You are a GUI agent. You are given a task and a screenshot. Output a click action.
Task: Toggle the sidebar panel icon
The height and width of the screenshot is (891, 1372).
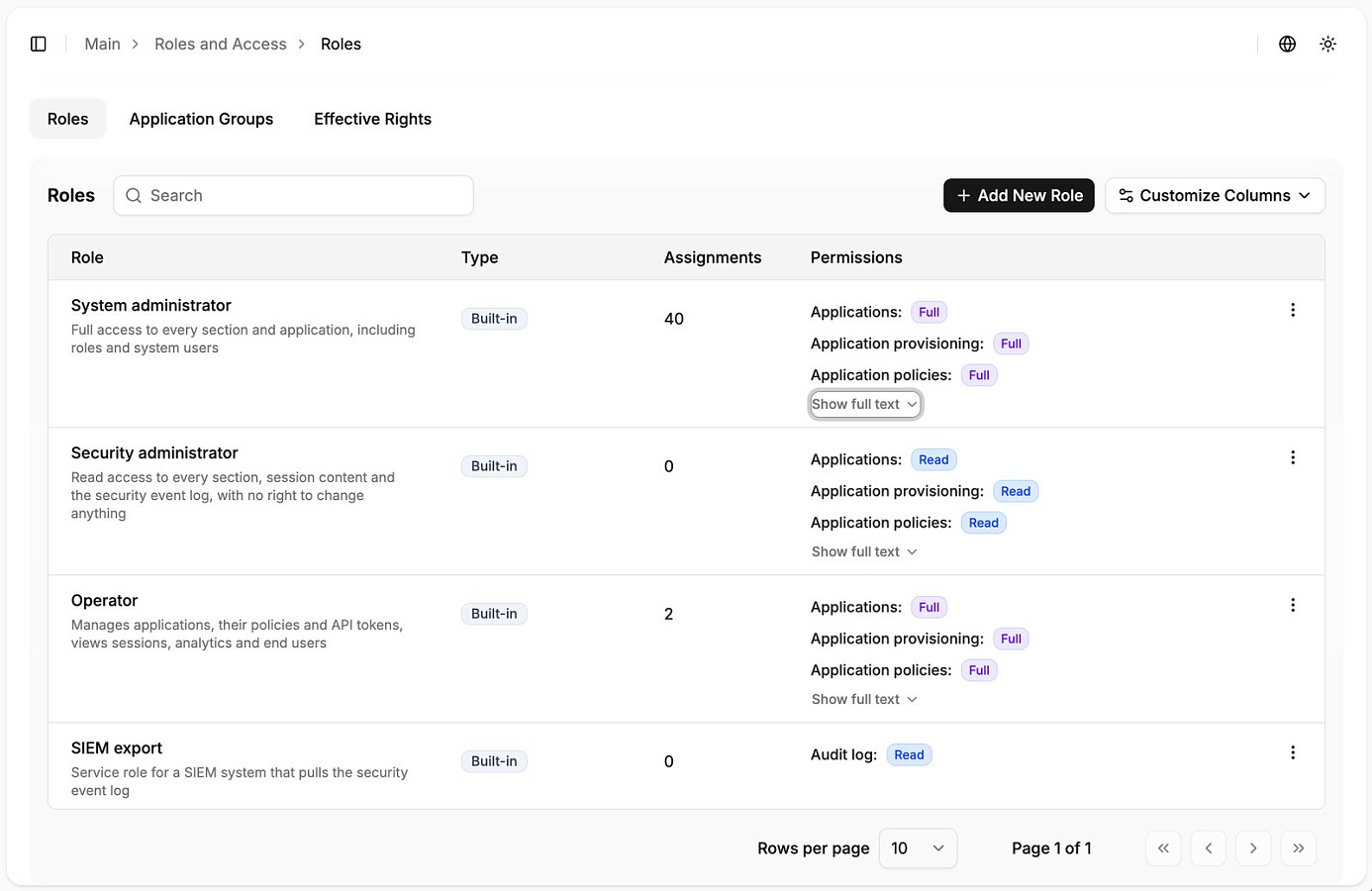click(x=39, y=44)
